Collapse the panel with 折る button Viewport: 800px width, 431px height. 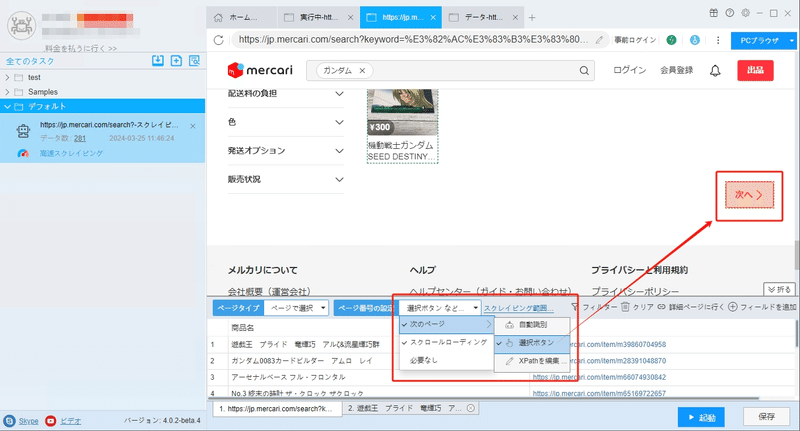coord(780,289)
